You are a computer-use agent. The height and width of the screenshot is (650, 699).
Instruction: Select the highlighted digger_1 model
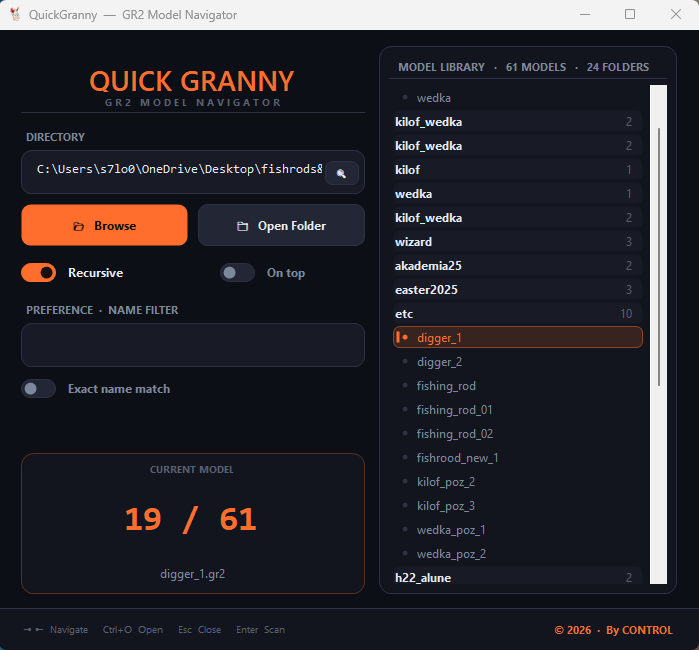518,337
